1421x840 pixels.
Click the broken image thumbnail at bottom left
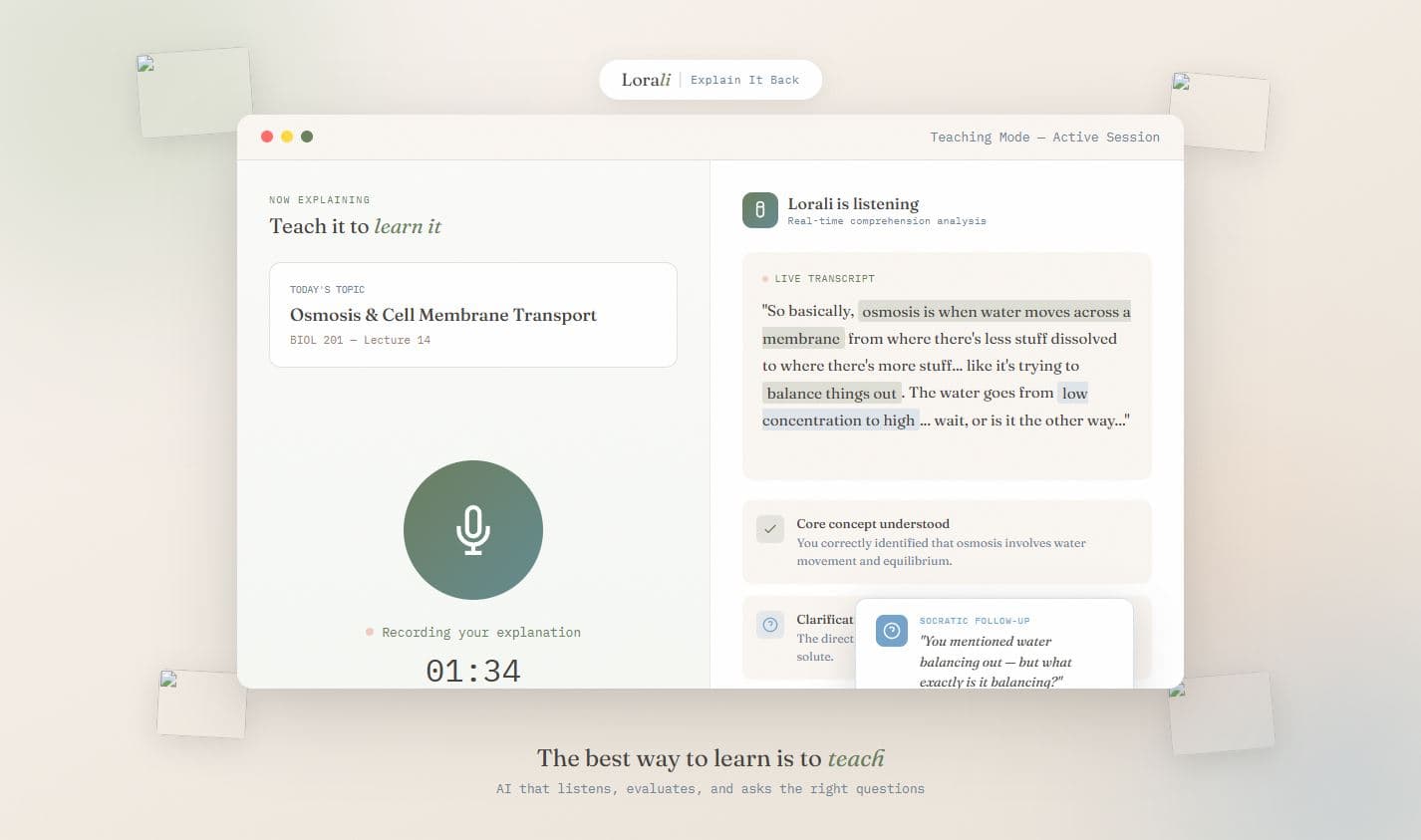pyautogui.click(x=202, y=703)
